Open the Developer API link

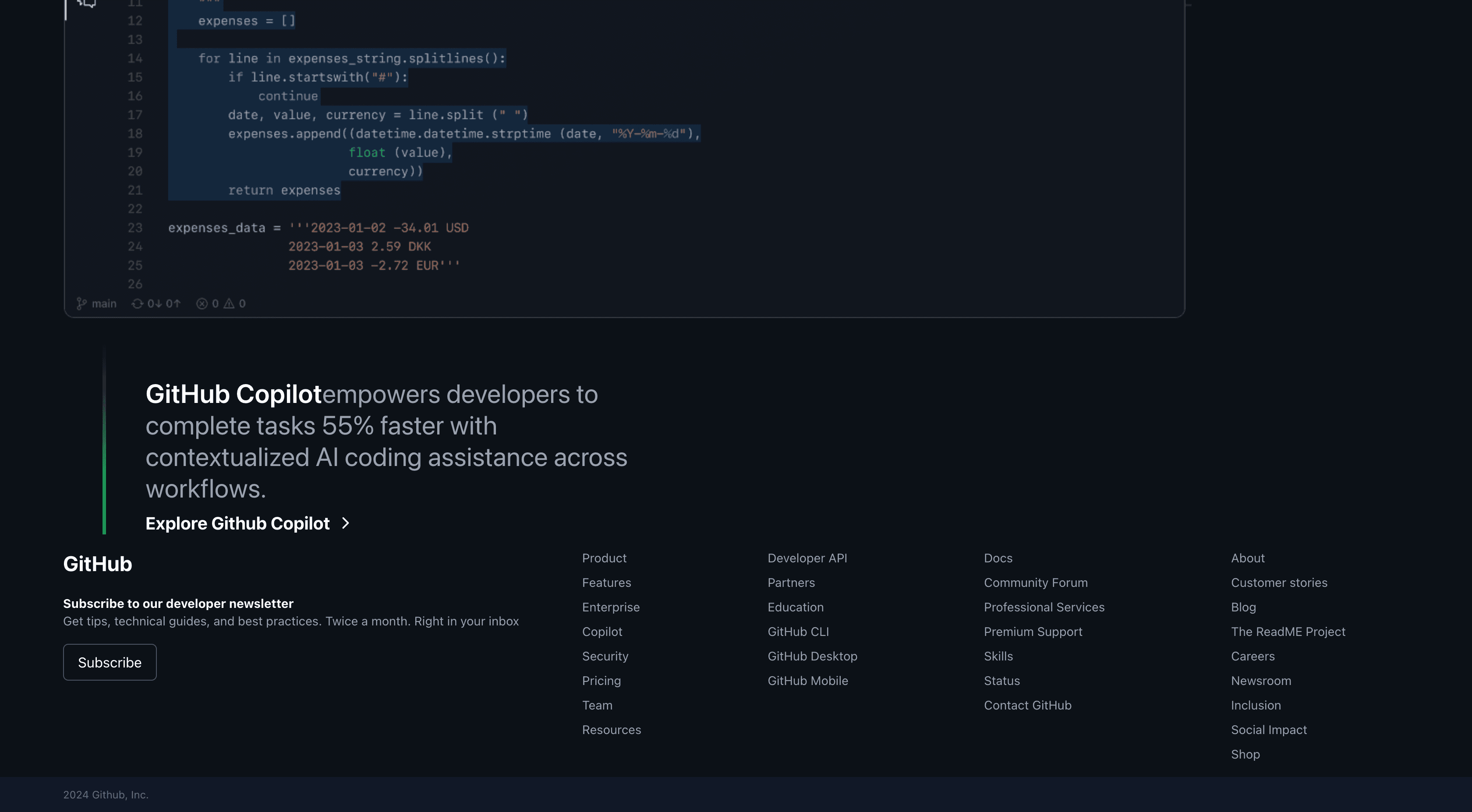[807, 558]
